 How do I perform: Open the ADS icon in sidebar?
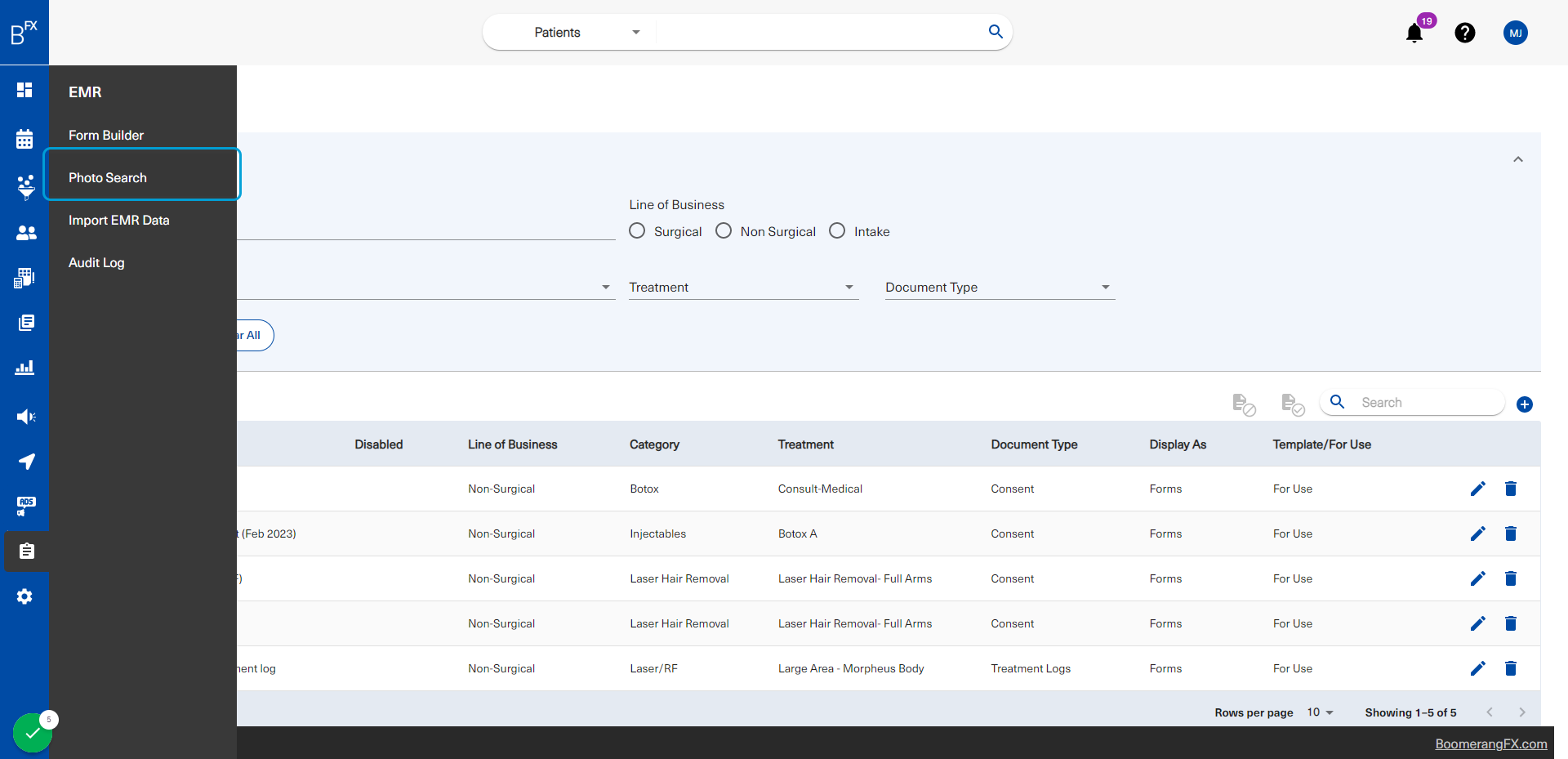click(x=26, y=506)
